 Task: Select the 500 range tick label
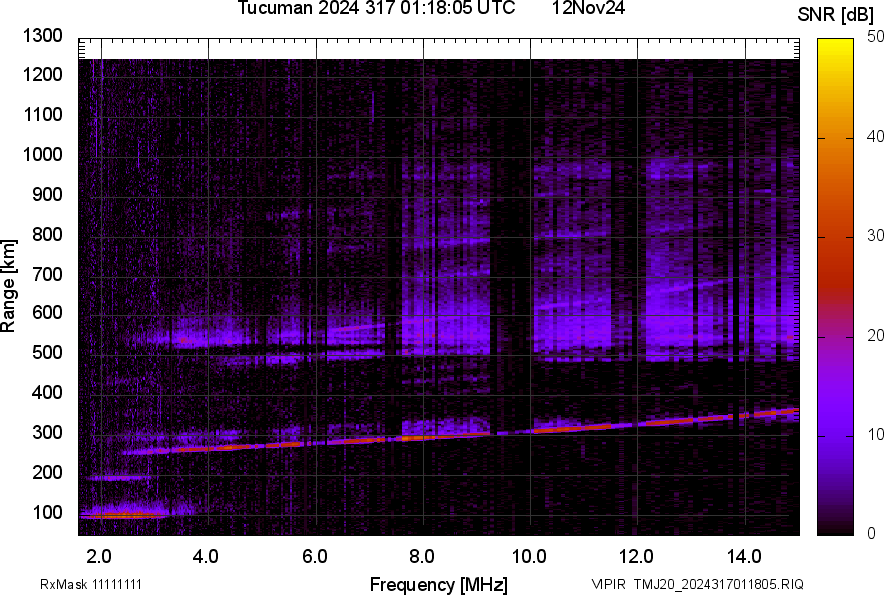point(47,353)
